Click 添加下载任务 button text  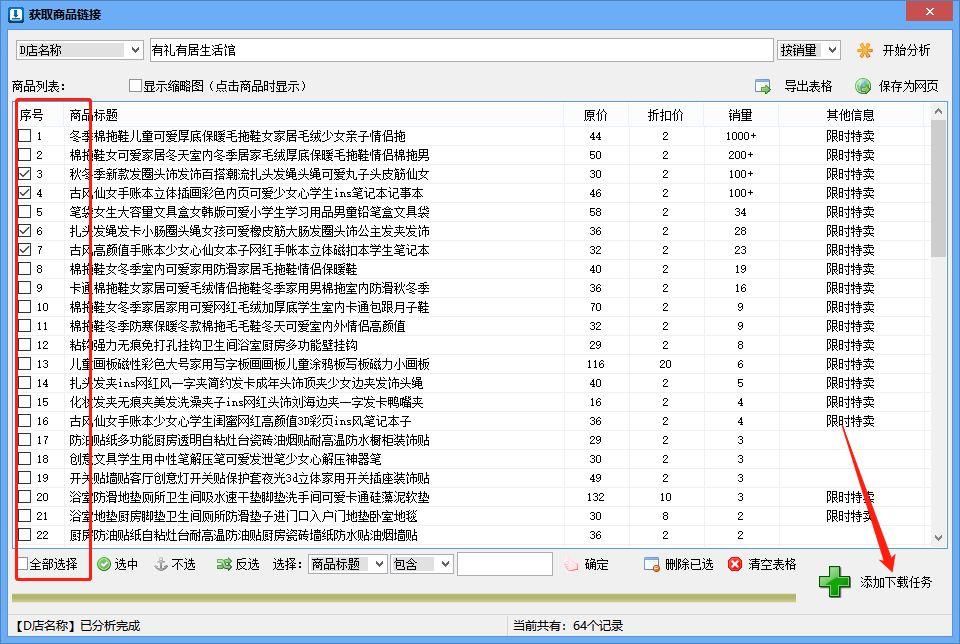896,582
